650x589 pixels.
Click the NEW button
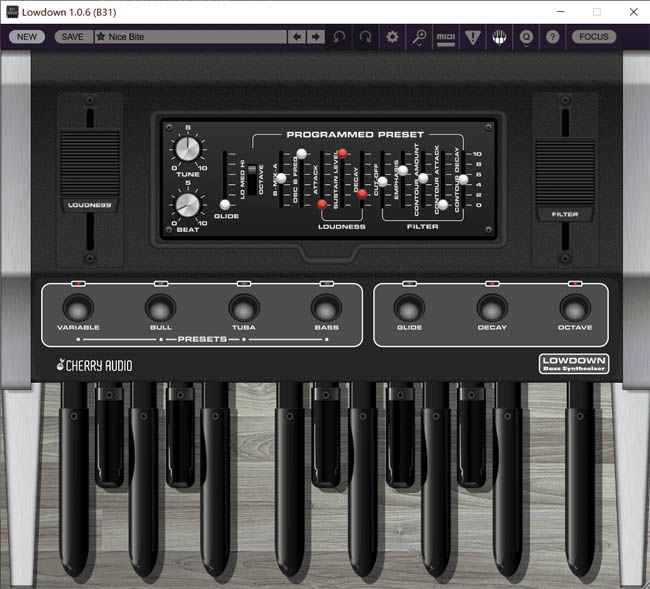(27, 37)
